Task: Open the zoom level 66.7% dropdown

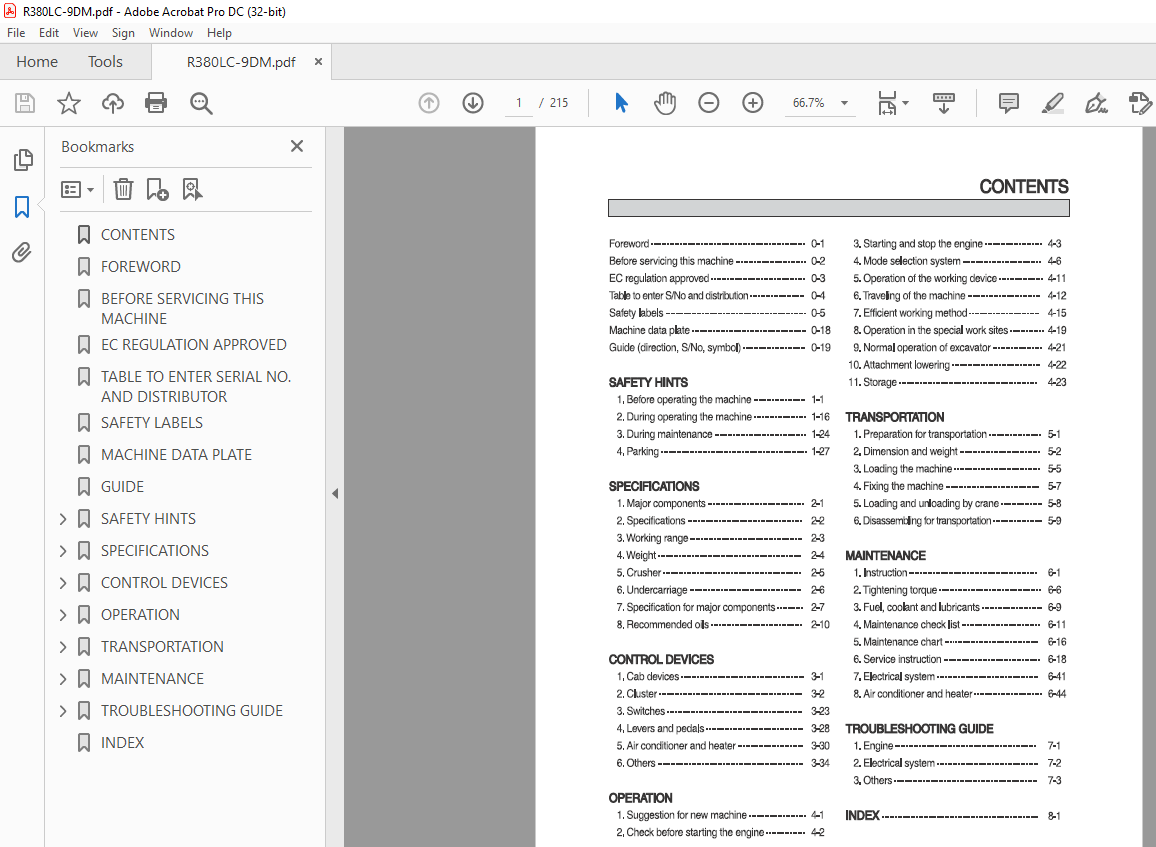Action: tap(844, 103)
